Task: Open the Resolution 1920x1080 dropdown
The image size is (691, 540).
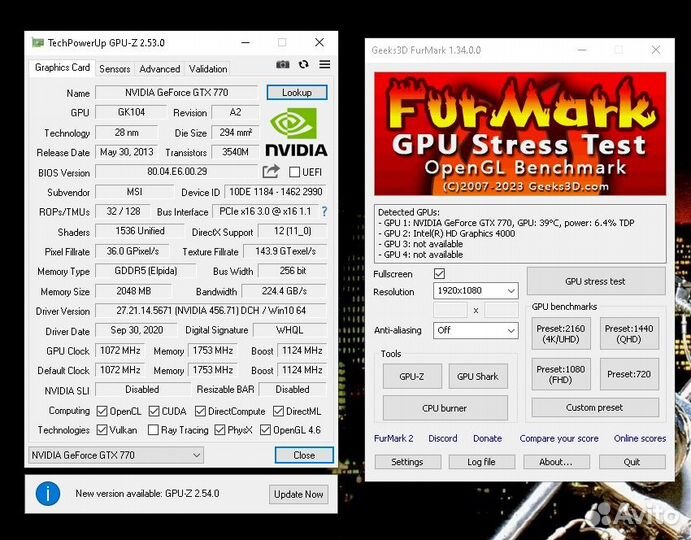Action: click(476, 291)
